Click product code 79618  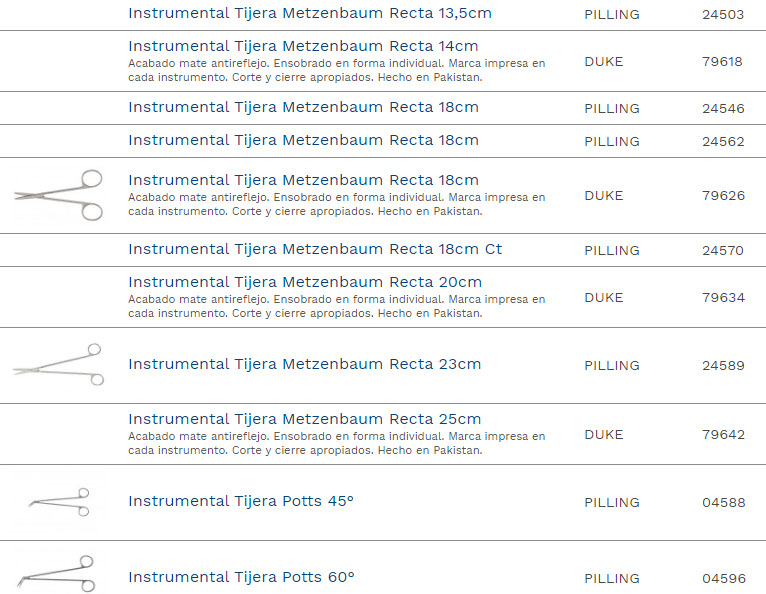coord(722,61)
